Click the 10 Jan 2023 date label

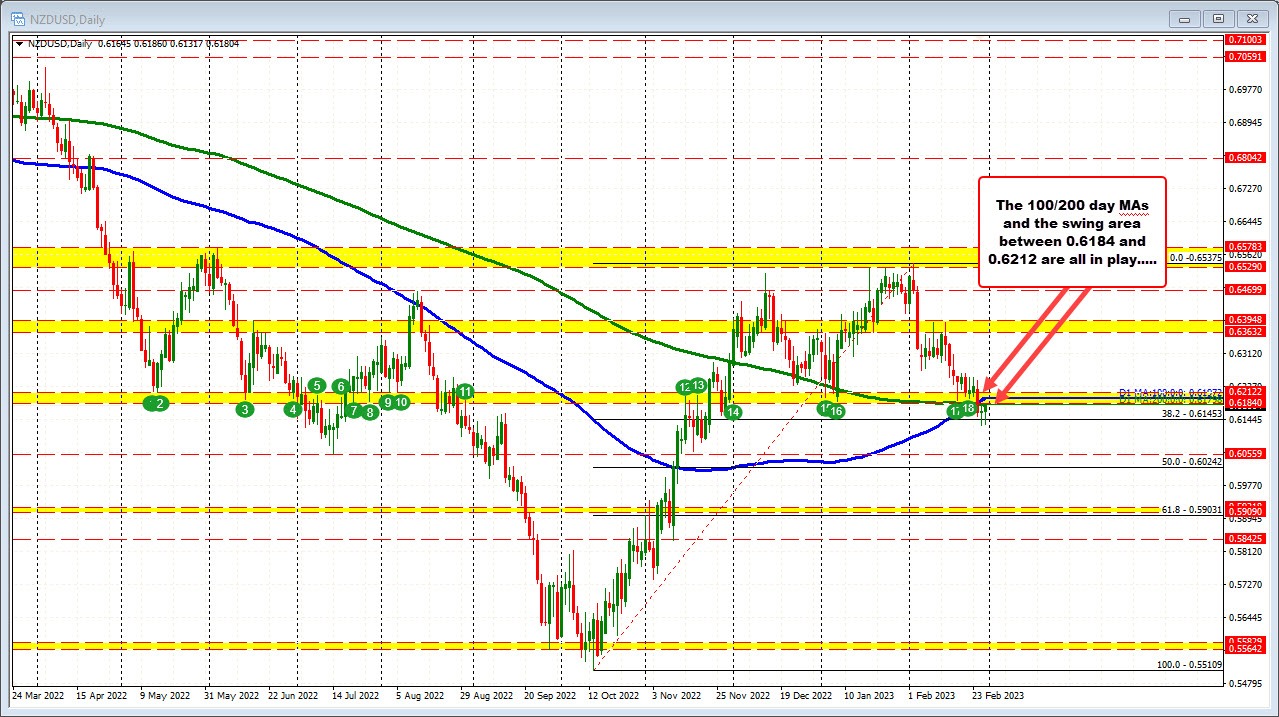pyautogui.click(x=869, y=694)
